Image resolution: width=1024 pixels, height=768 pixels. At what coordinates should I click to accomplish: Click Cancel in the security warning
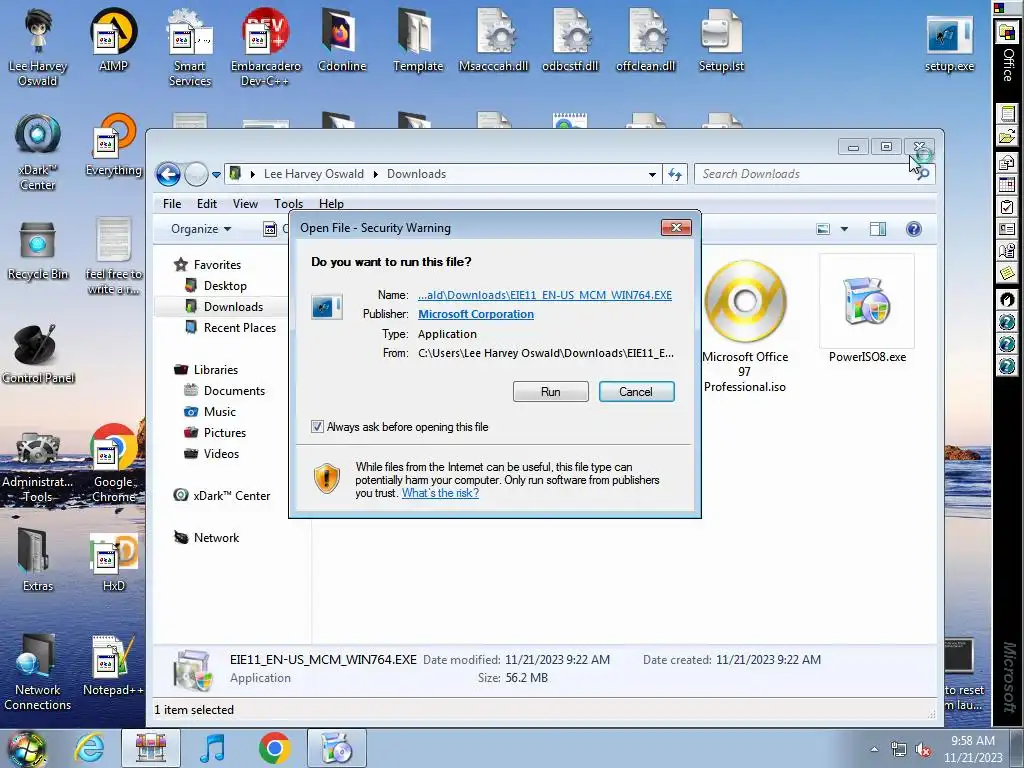pos(636,392)
